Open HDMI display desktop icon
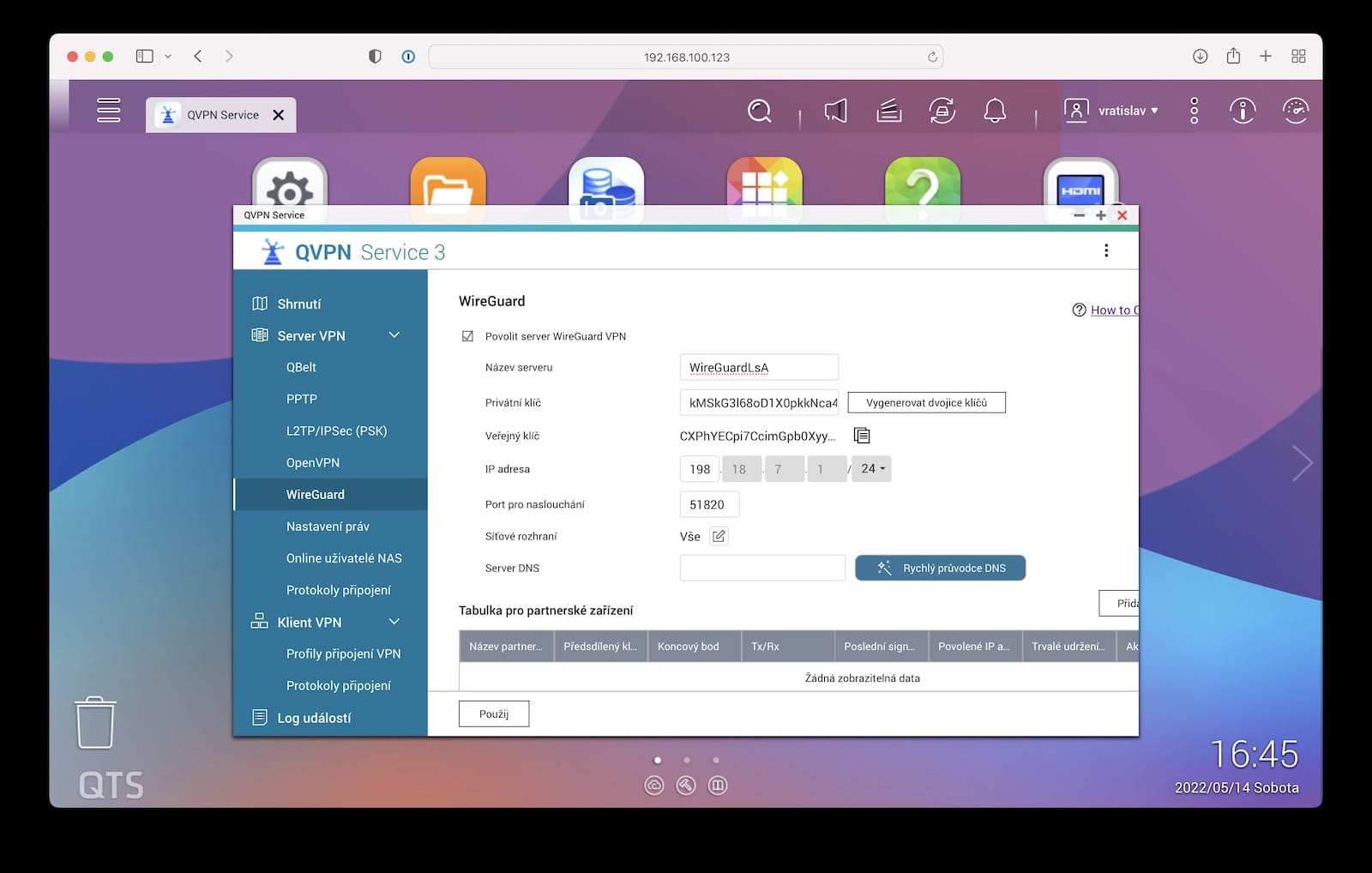1372x873 pixels. [1080, 183]
